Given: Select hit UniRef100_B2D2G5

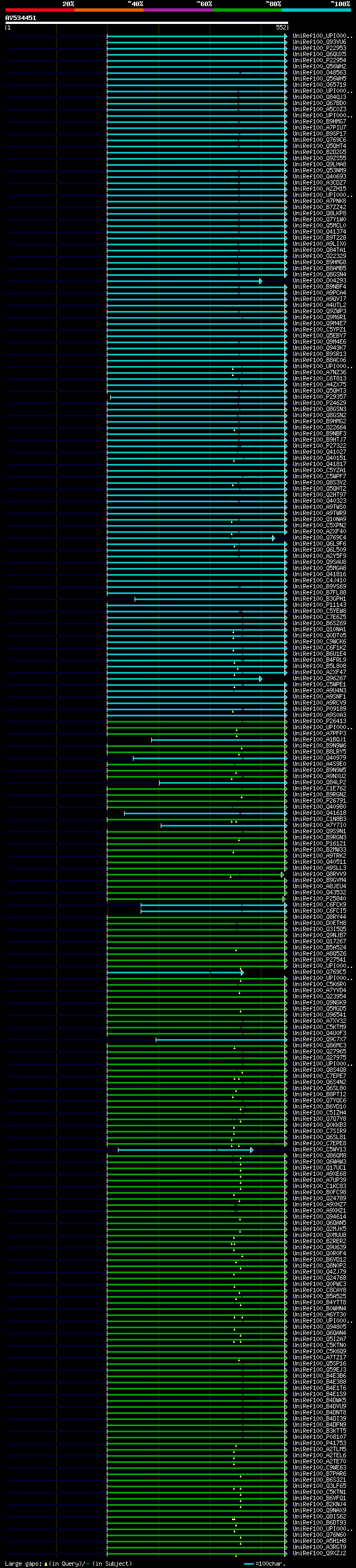Looking at the screenshot, I should (319, 152).
